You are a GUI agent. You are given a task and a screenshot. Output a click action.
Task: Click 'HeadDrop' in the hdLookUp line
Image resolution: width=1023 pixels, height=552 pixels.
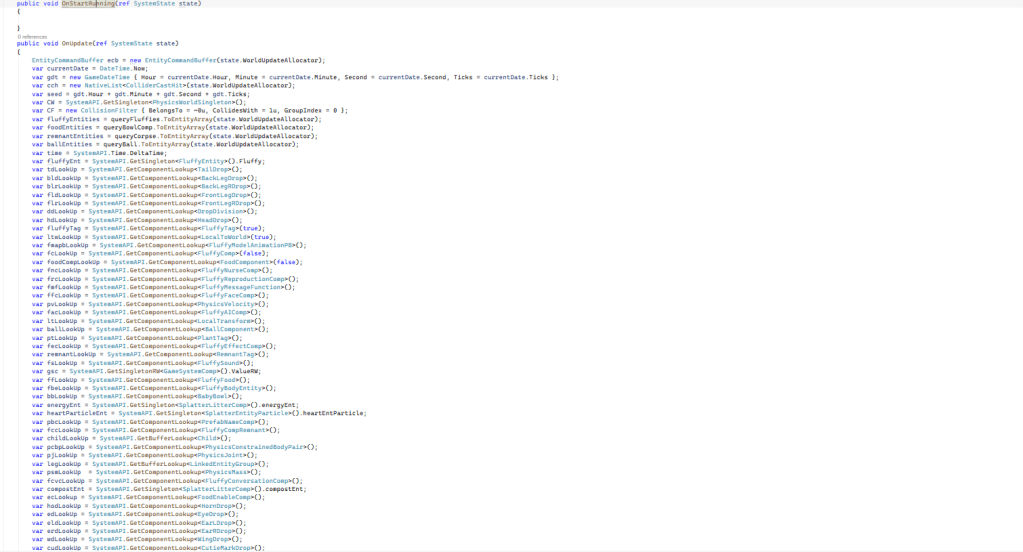tap(213, 220)
